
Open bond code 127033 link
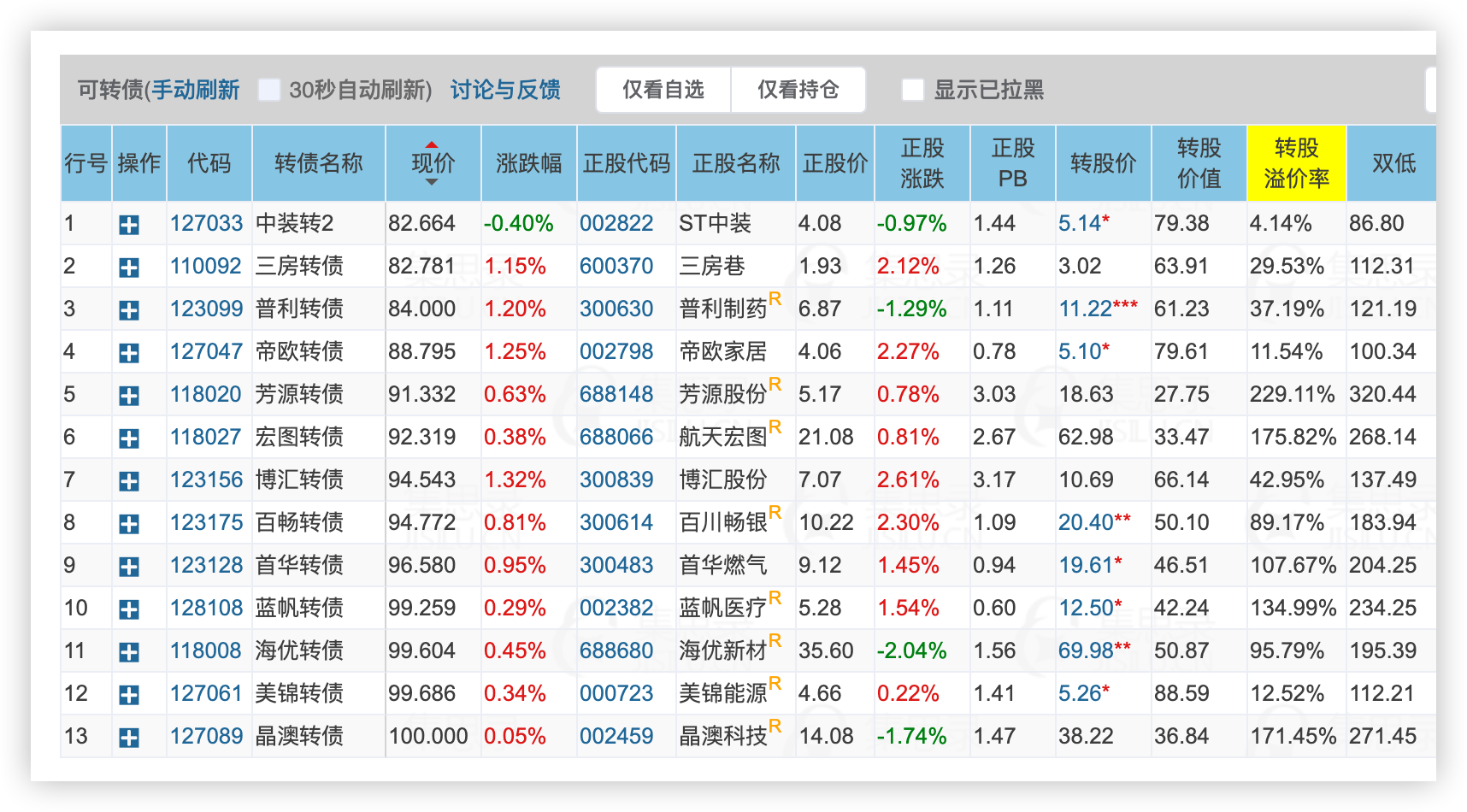click(207, 224)
